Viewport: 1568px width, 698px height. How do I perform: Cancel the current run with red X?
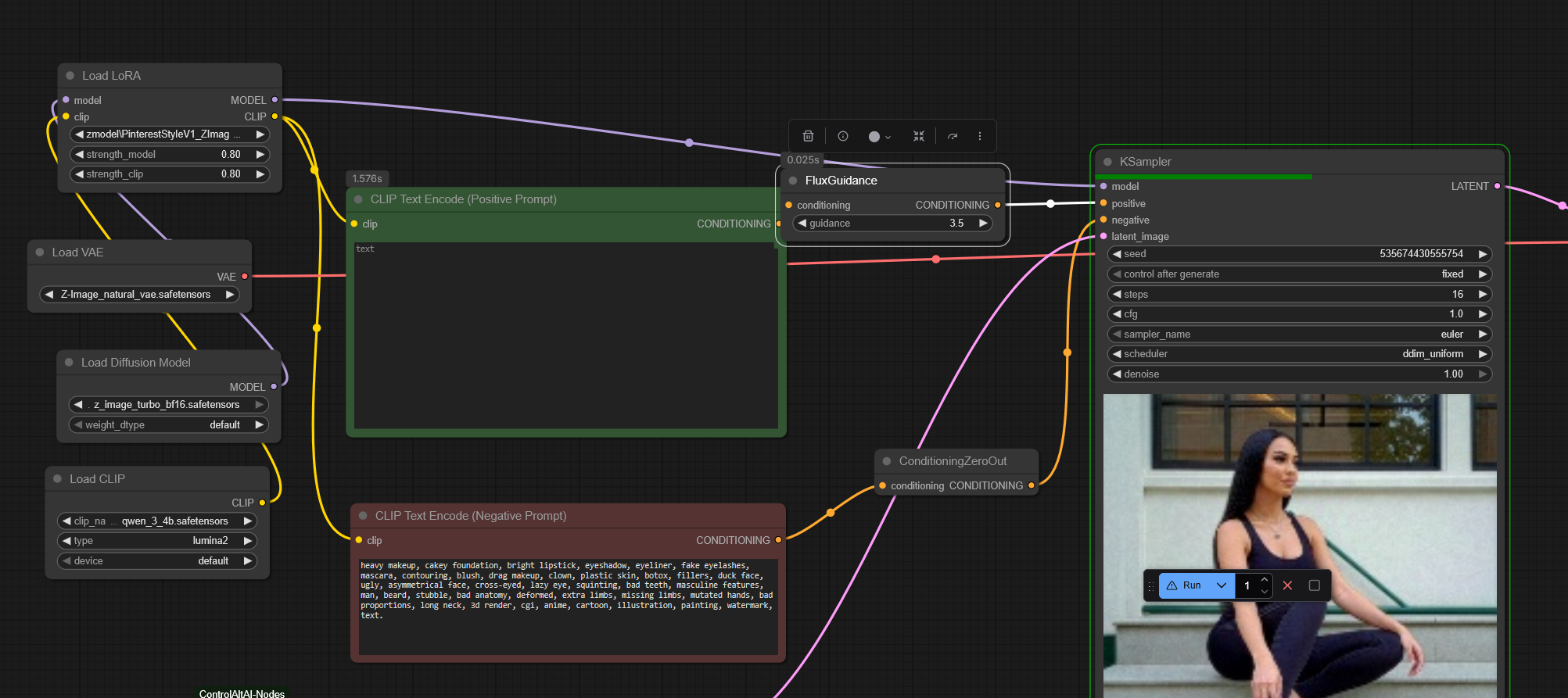pos(1287,585)
